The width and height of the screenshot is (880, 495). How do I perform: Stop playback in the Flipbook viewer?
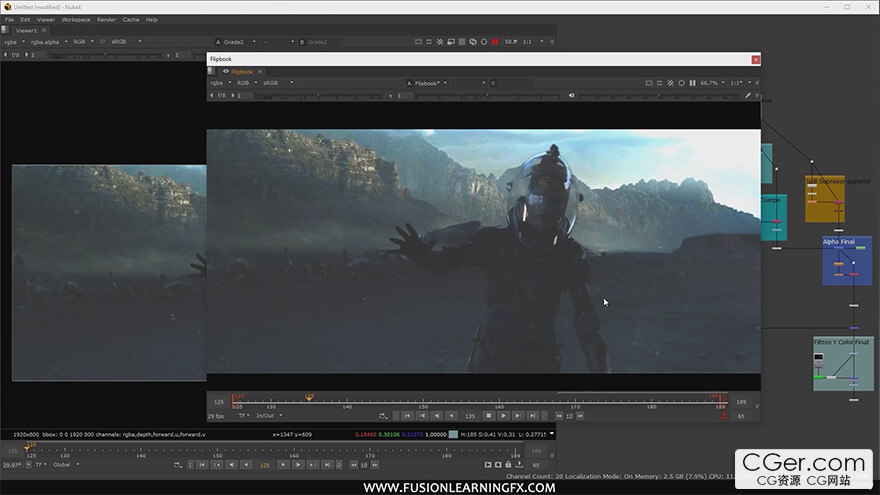(x=488, y=416)
